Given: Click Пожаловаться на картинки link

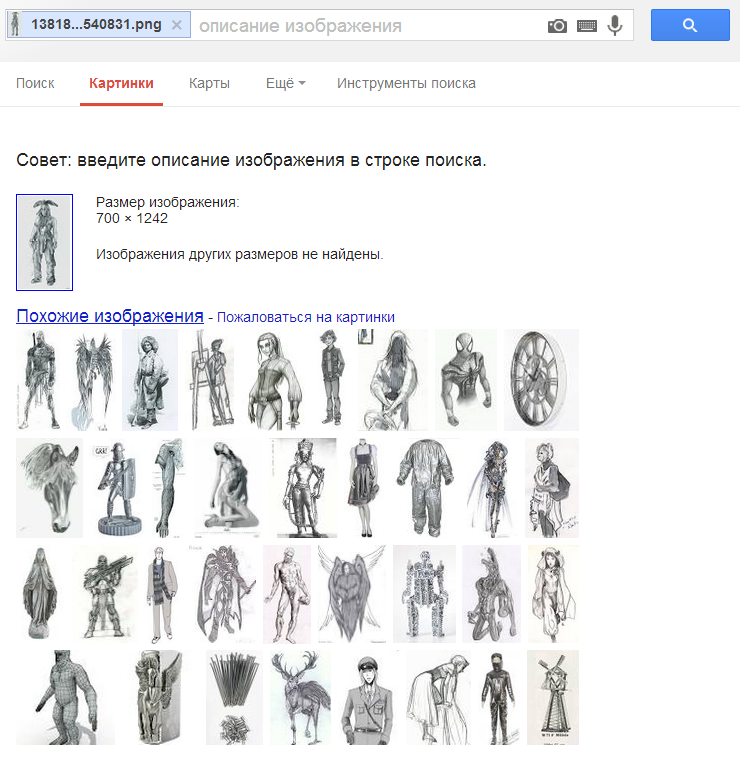Looking at the screenshot, I should [306, 317].
